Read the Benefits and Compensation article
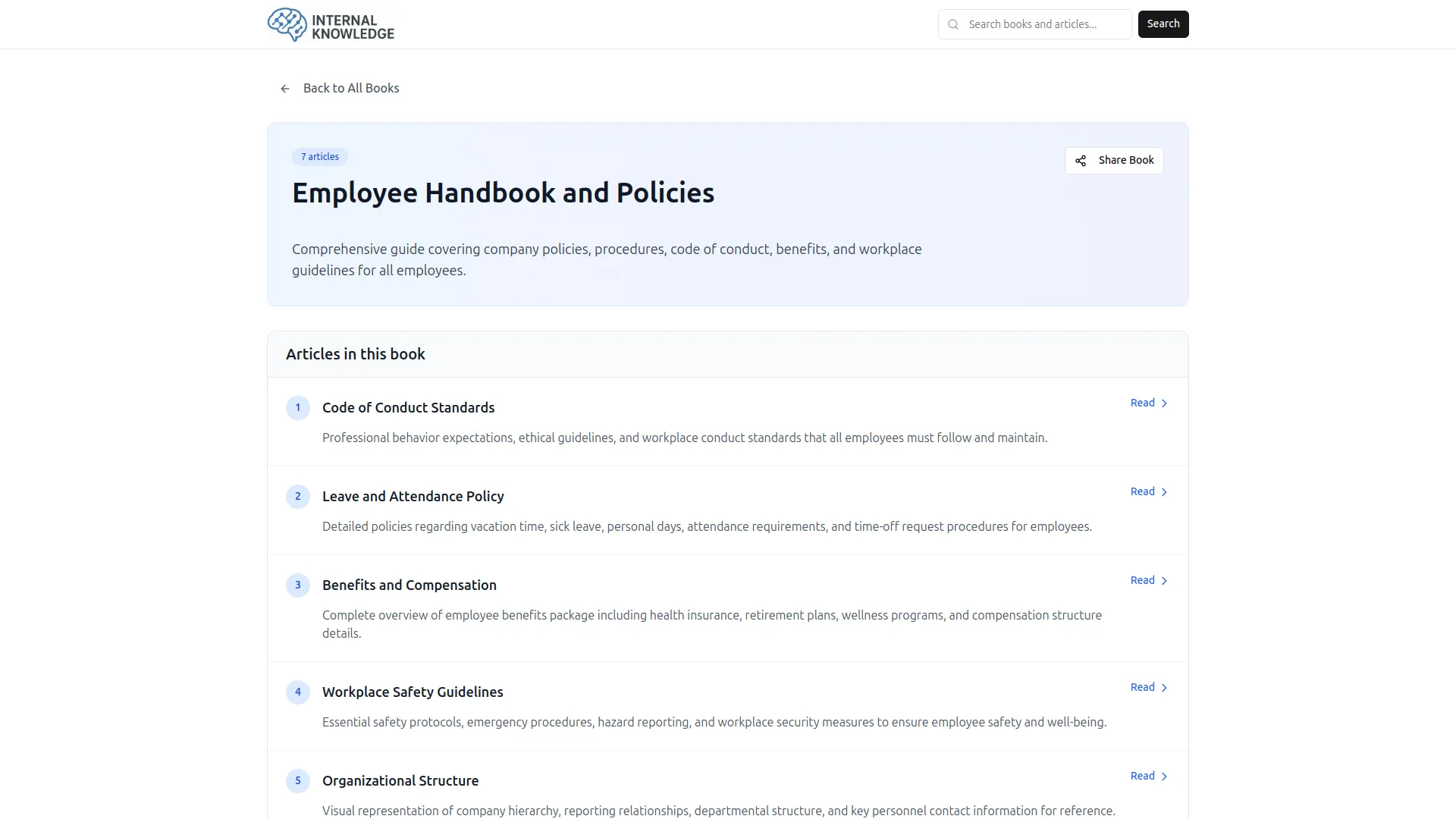The width and height of the screenshot is (1456, 819). coord(1142,581)
